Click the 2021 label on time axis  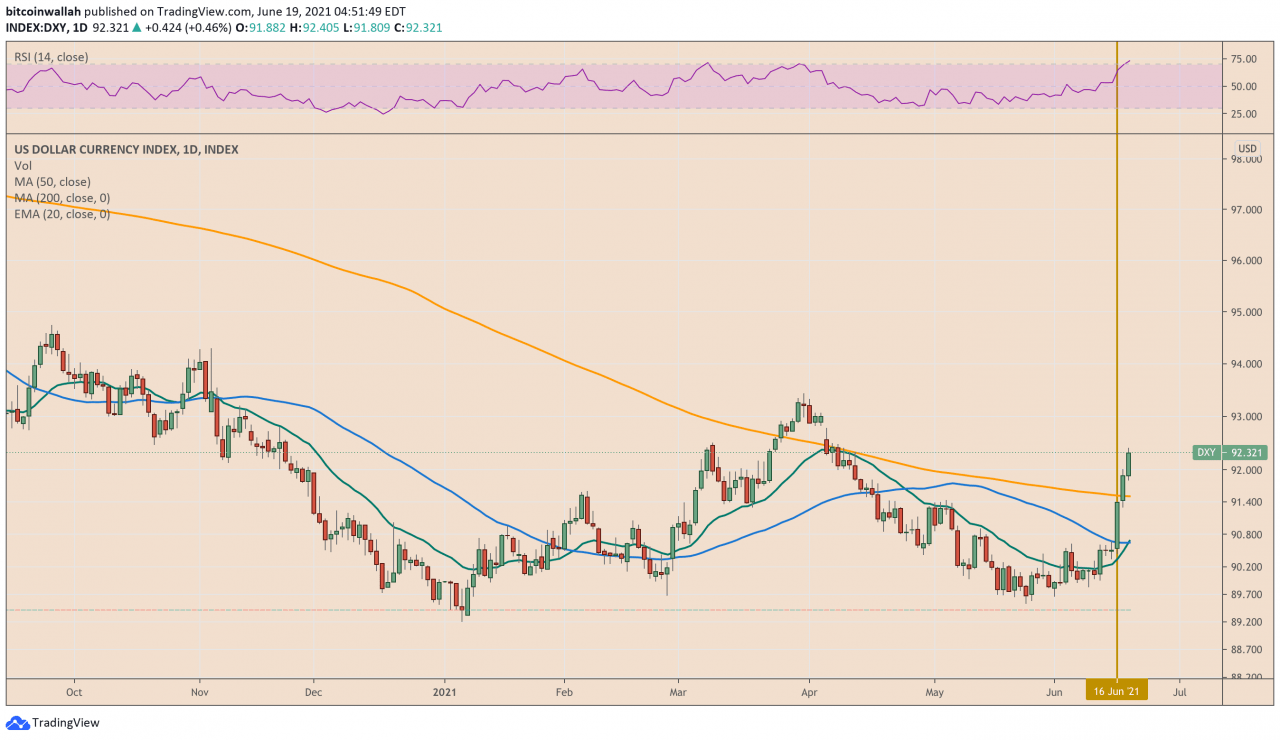point(446,691)
